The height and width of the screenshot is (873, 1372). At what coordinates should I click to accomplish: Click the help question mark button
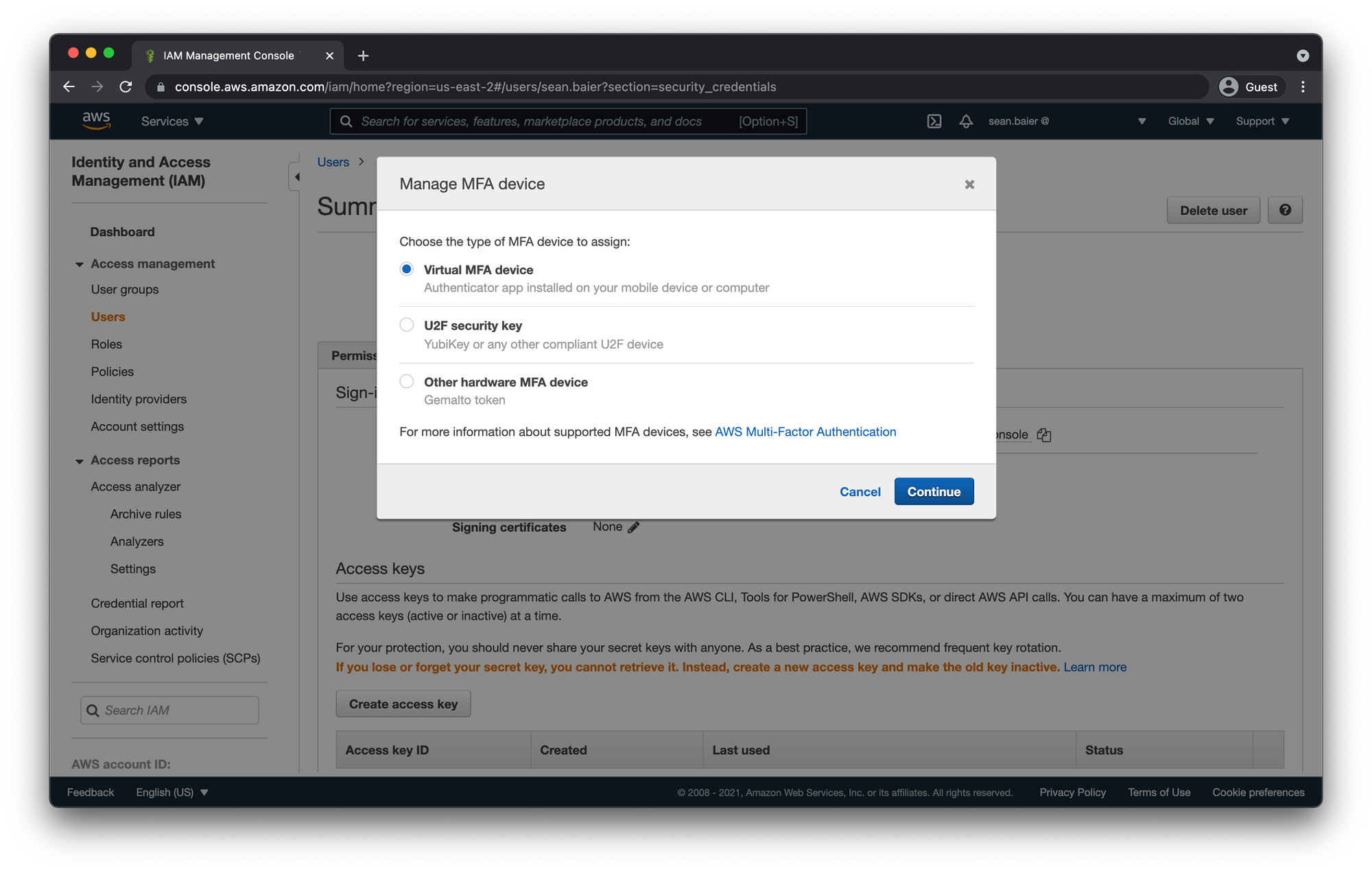(1285, 210)
